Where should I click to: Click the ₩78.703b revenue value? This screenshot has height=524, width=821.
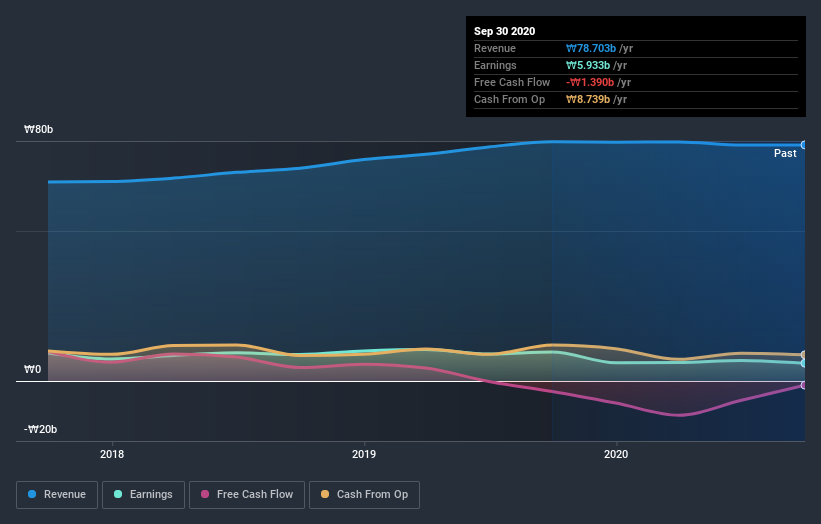tap(591, 49)
